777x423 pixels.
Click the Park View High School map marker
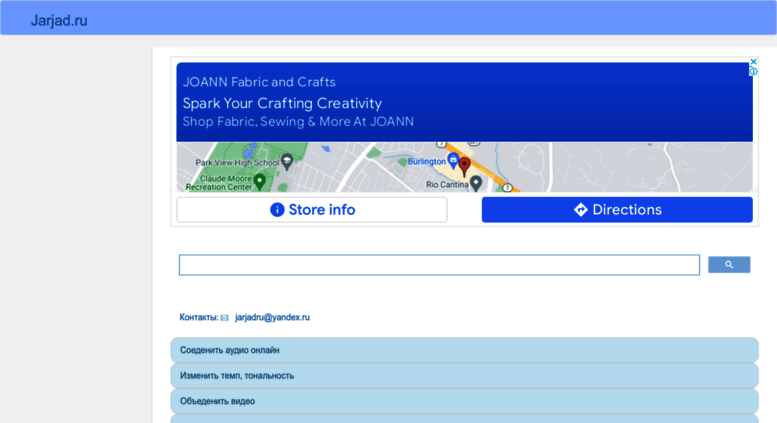coord(286,161)
